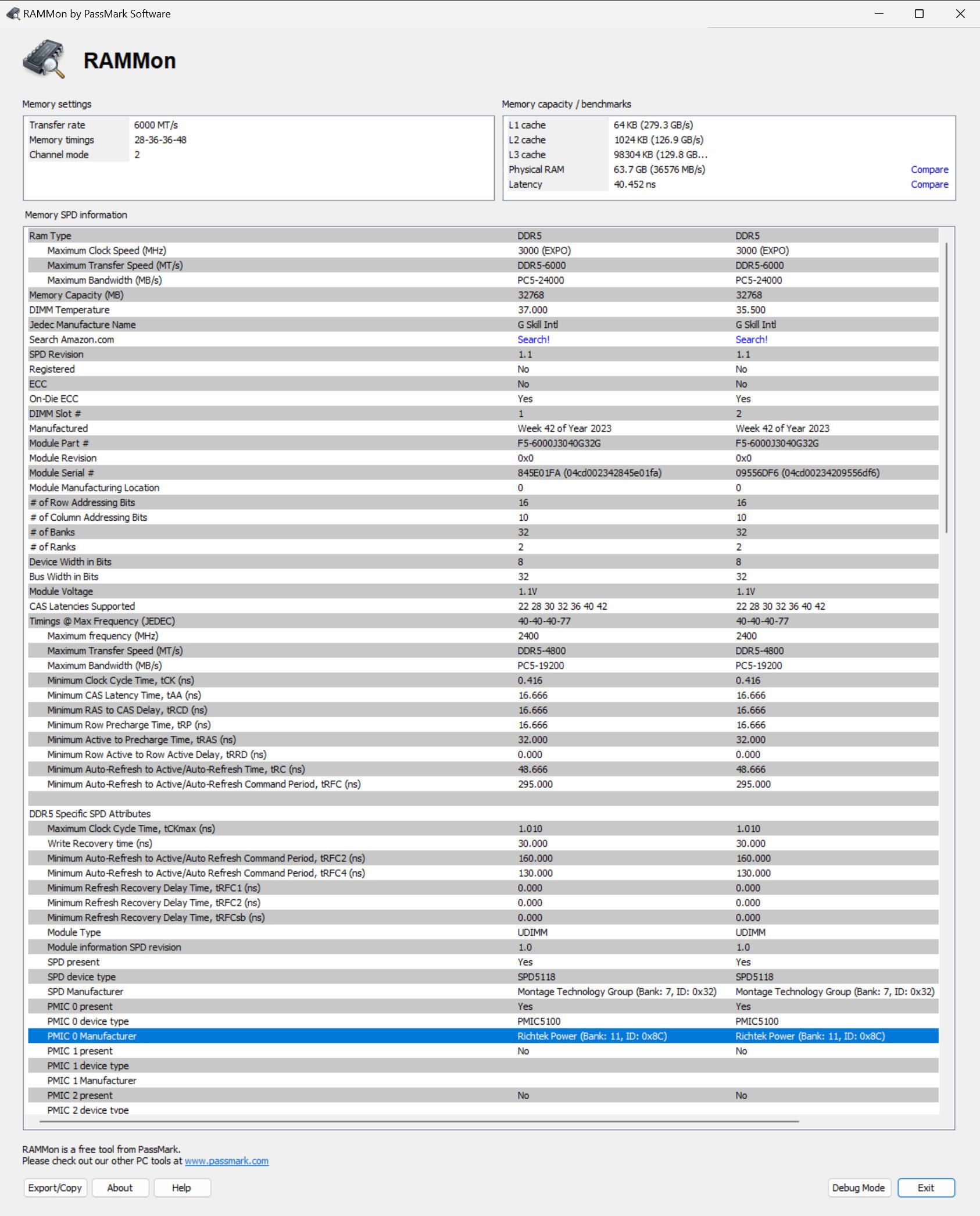Select the L3 cache row

coord(729,155)
